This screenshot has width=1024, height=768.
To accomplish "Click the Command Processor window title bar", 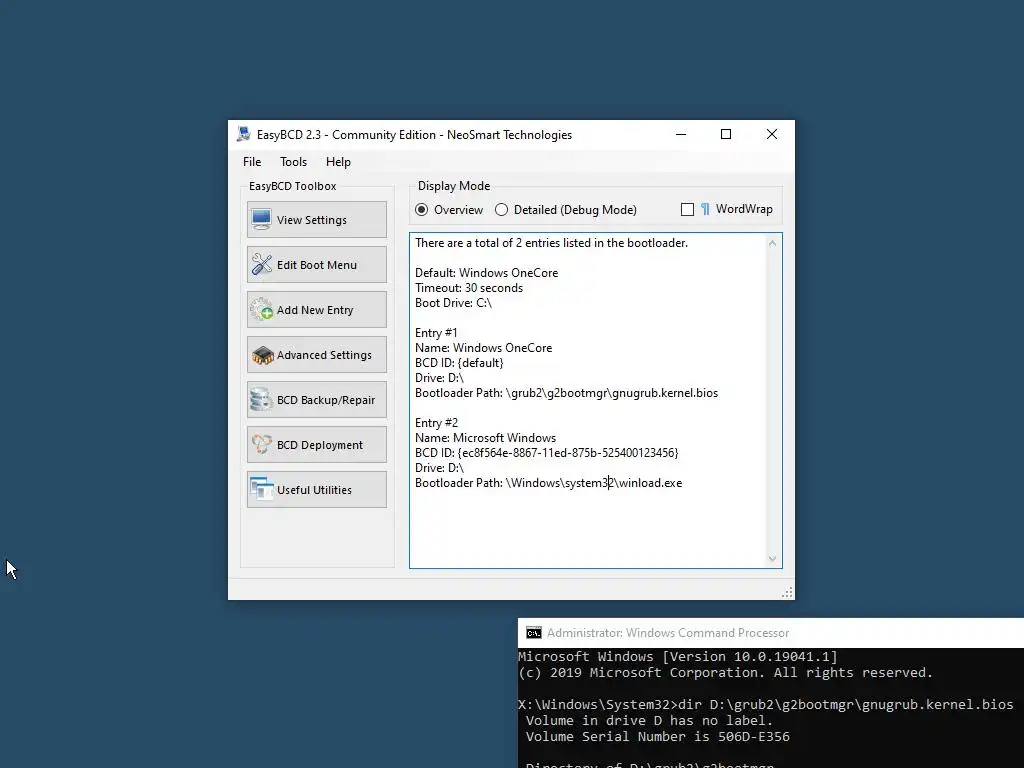I will [x=771, y=633].
